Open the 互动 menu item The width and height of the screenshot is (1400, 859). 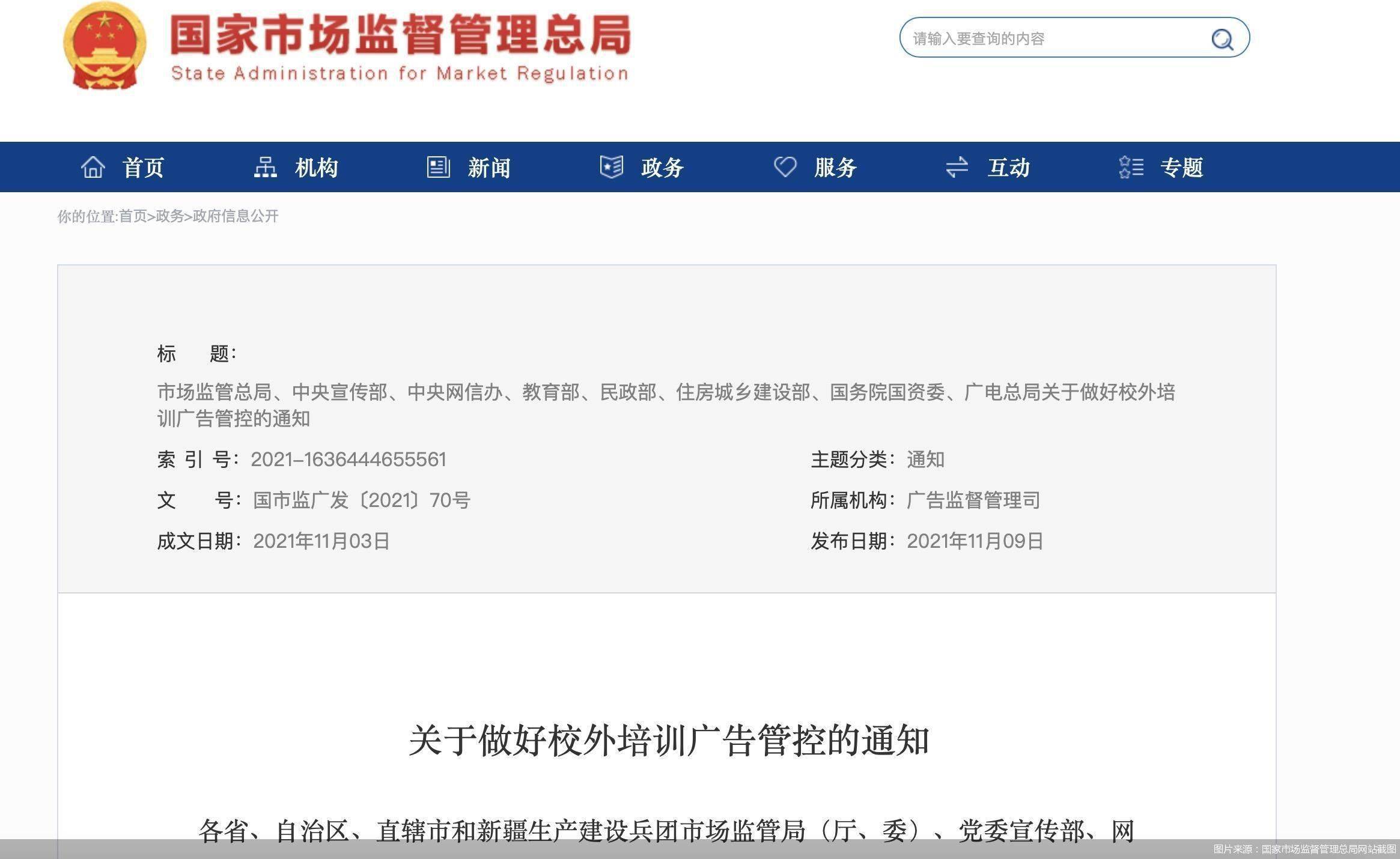click(x=1009, y=168)
